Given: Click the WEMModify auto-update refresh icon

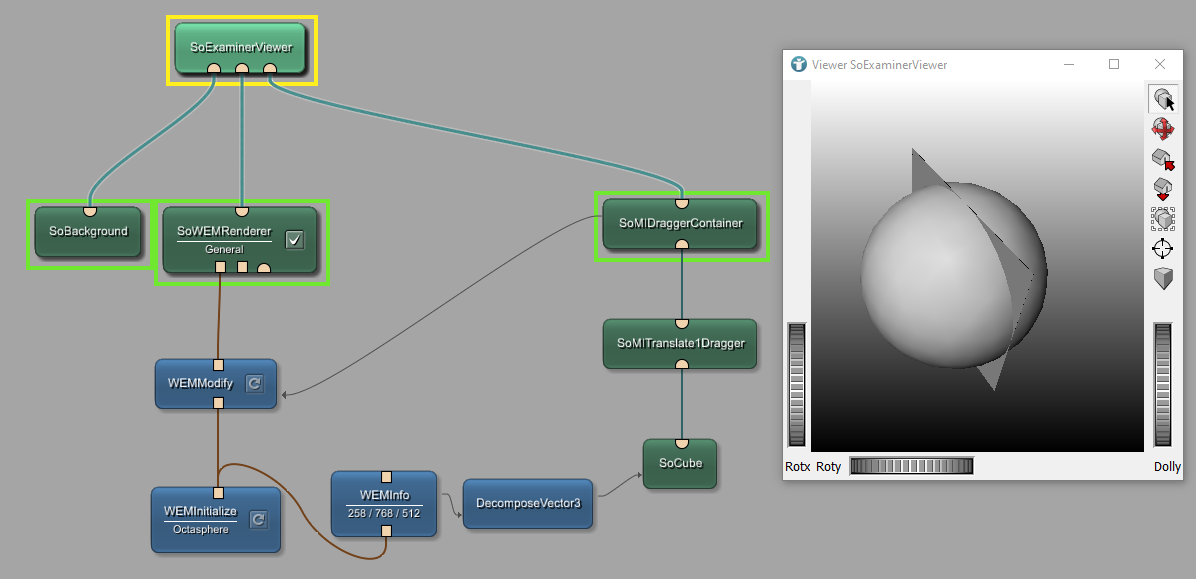Looking at the screenshot, I should coord(254,384).
